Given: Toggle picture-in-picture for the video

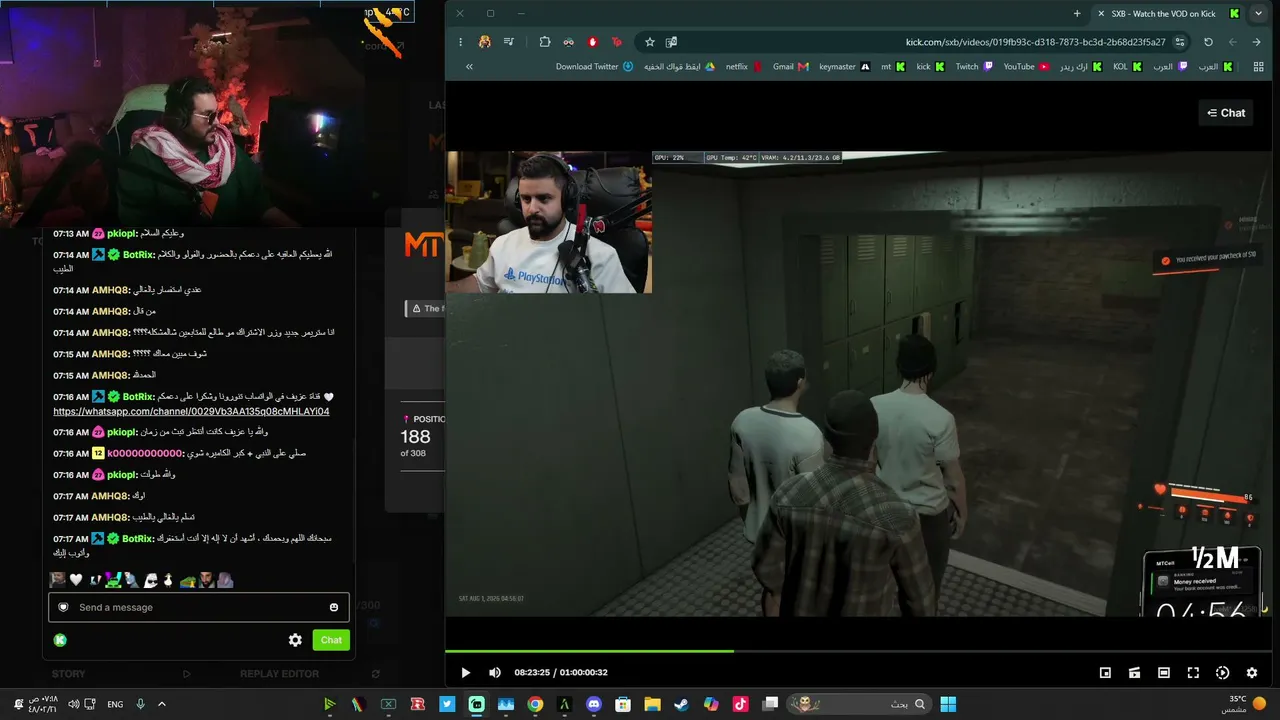Looking at the screenshot, I should [1105, 673].
